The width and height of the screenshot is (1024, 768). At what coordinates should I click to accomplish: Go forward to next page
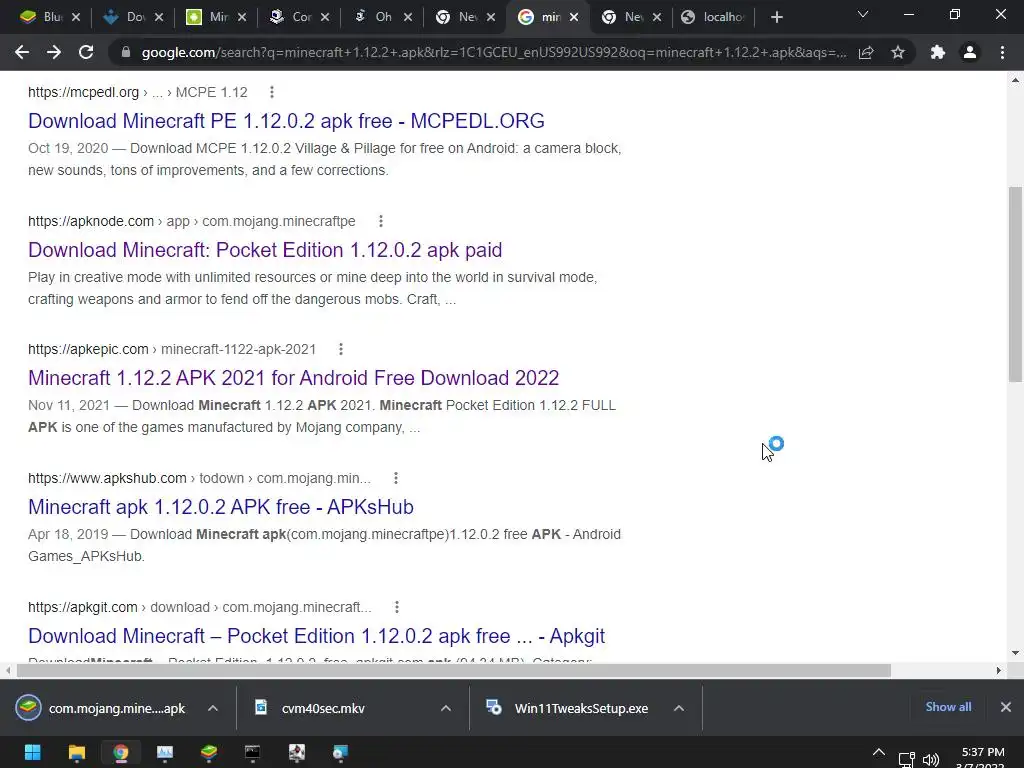(54, 52)
